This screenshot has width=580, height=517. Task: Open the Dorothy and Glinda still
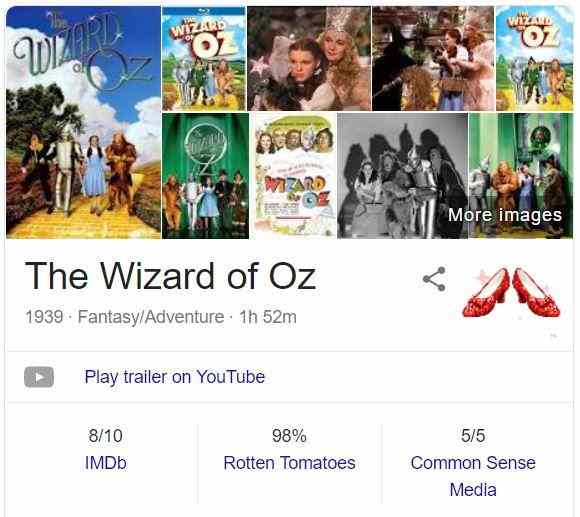309,58
